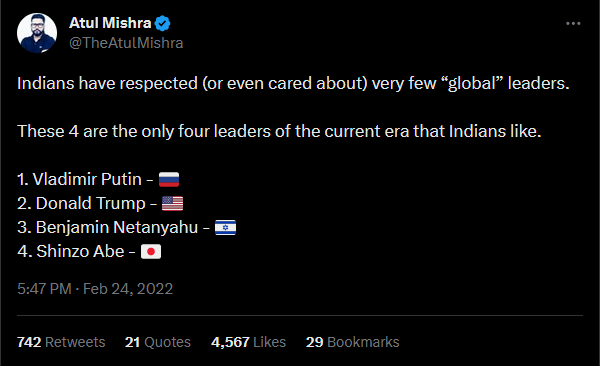
Task: Open Atul Mishra's profile picture
Action: [x=37, y=33]
